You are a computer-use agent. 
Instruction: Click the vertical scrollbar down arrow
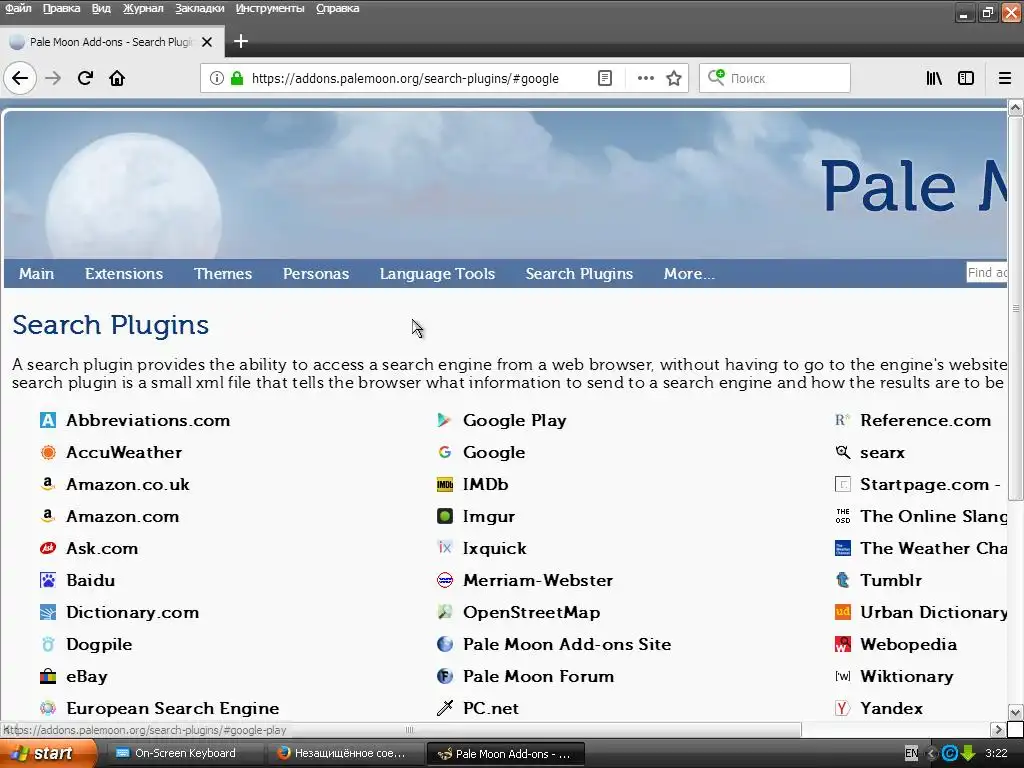[1016, 712]
